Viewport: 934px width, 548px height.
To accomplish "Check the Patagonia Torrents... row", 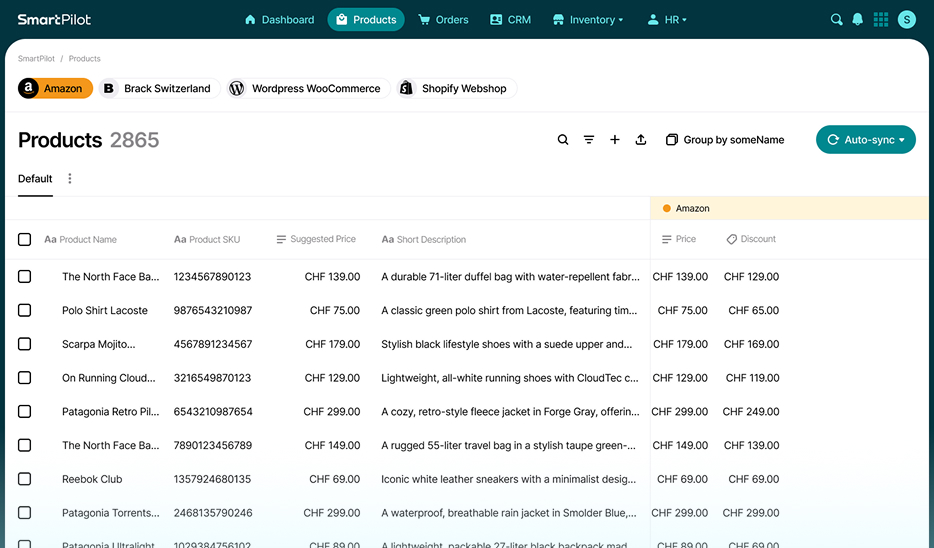I will tap(24, 513).
